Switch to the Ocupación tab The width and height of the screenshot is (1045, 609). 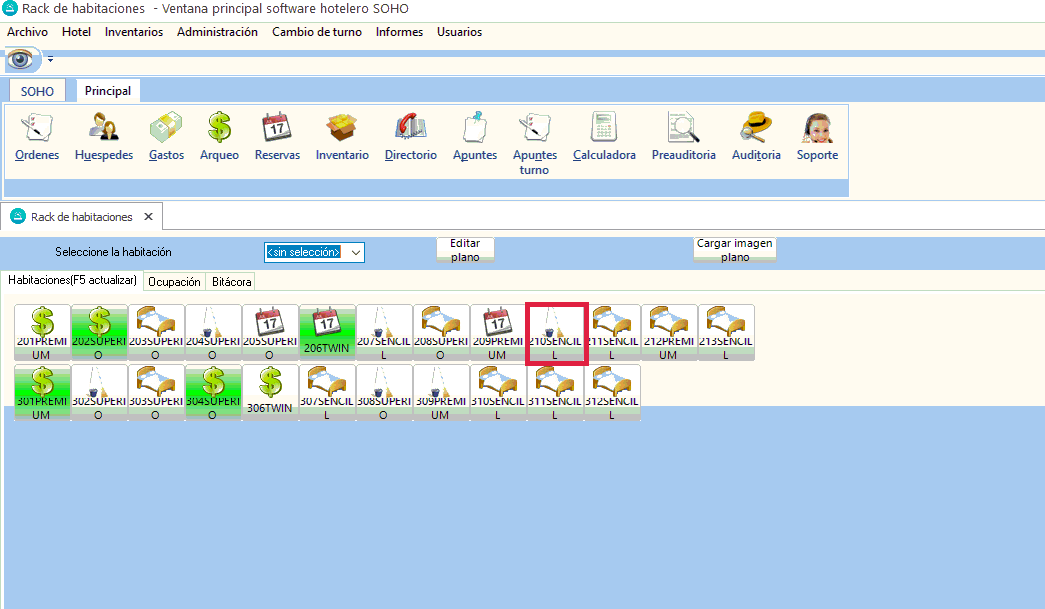point(174,282)
